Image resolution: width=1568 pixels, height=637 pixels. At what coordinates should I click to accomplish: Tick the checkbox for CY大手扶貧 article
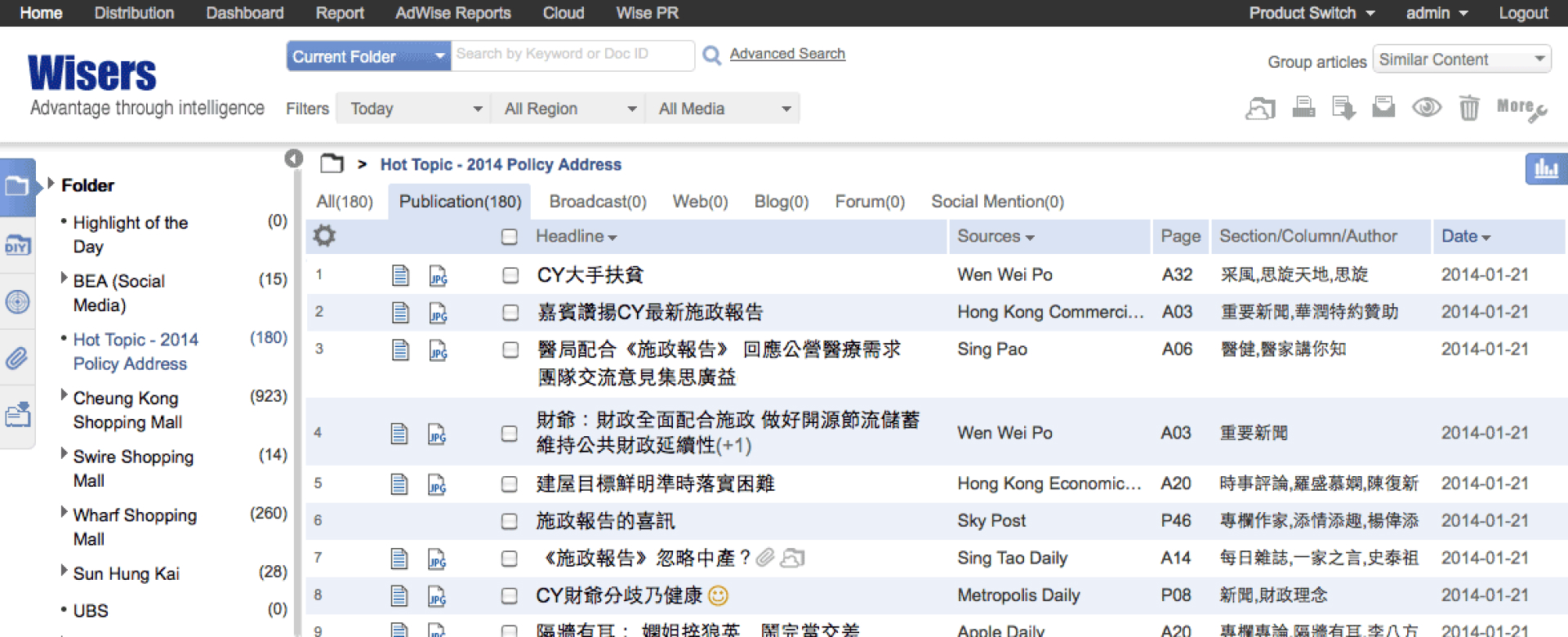pyautogui.click(x=510, y=275)
